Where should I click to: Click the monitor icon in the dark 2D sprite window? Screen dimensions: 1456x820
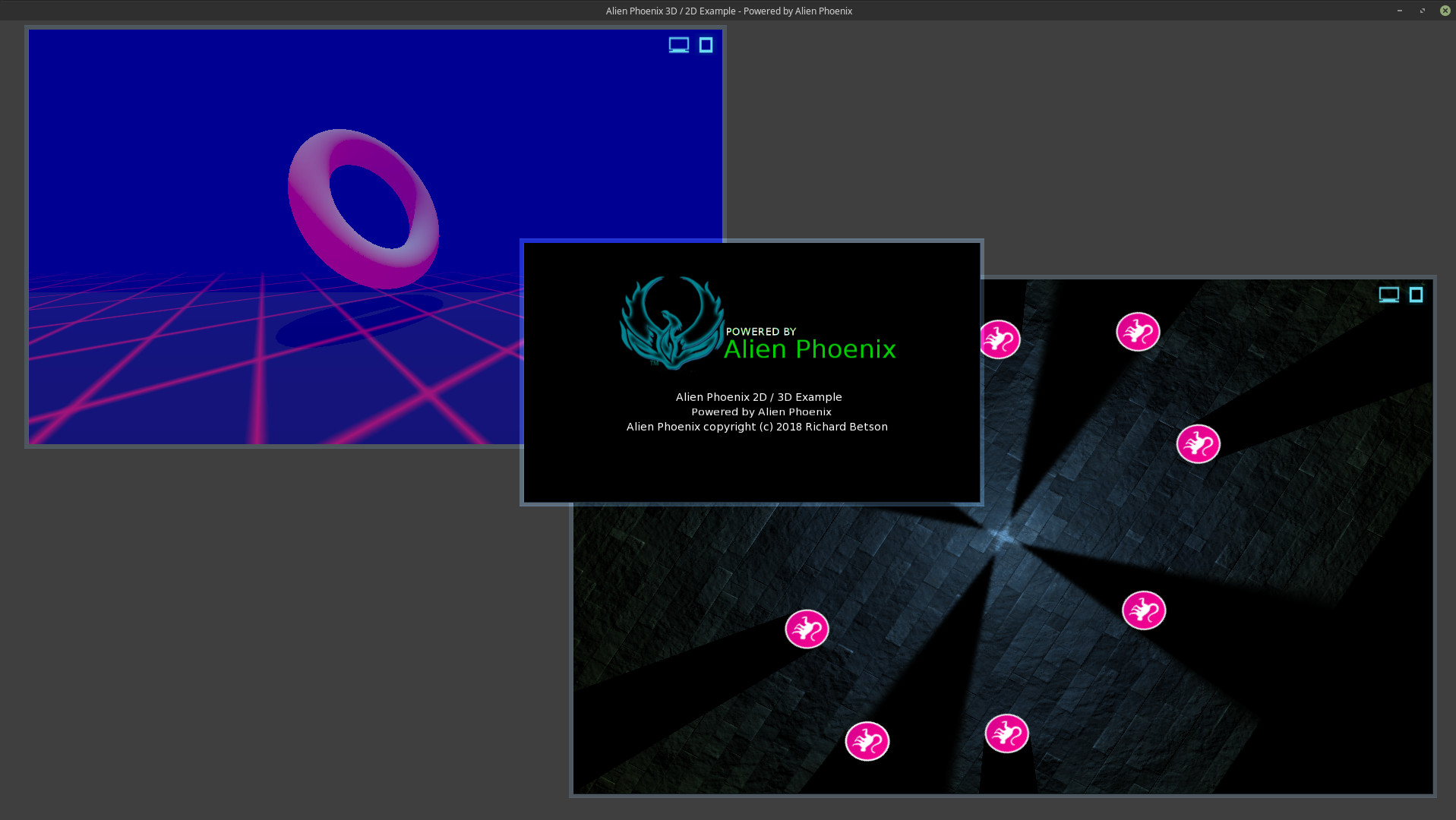coord(1388,295)
